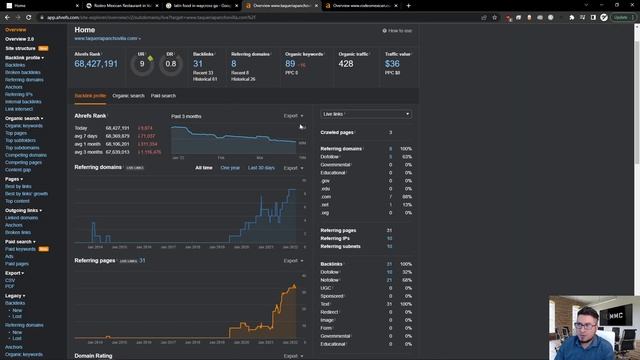Open the Extensions puzzle icon
This screenshot has height=360, width=640.
[x=572, y=18]
